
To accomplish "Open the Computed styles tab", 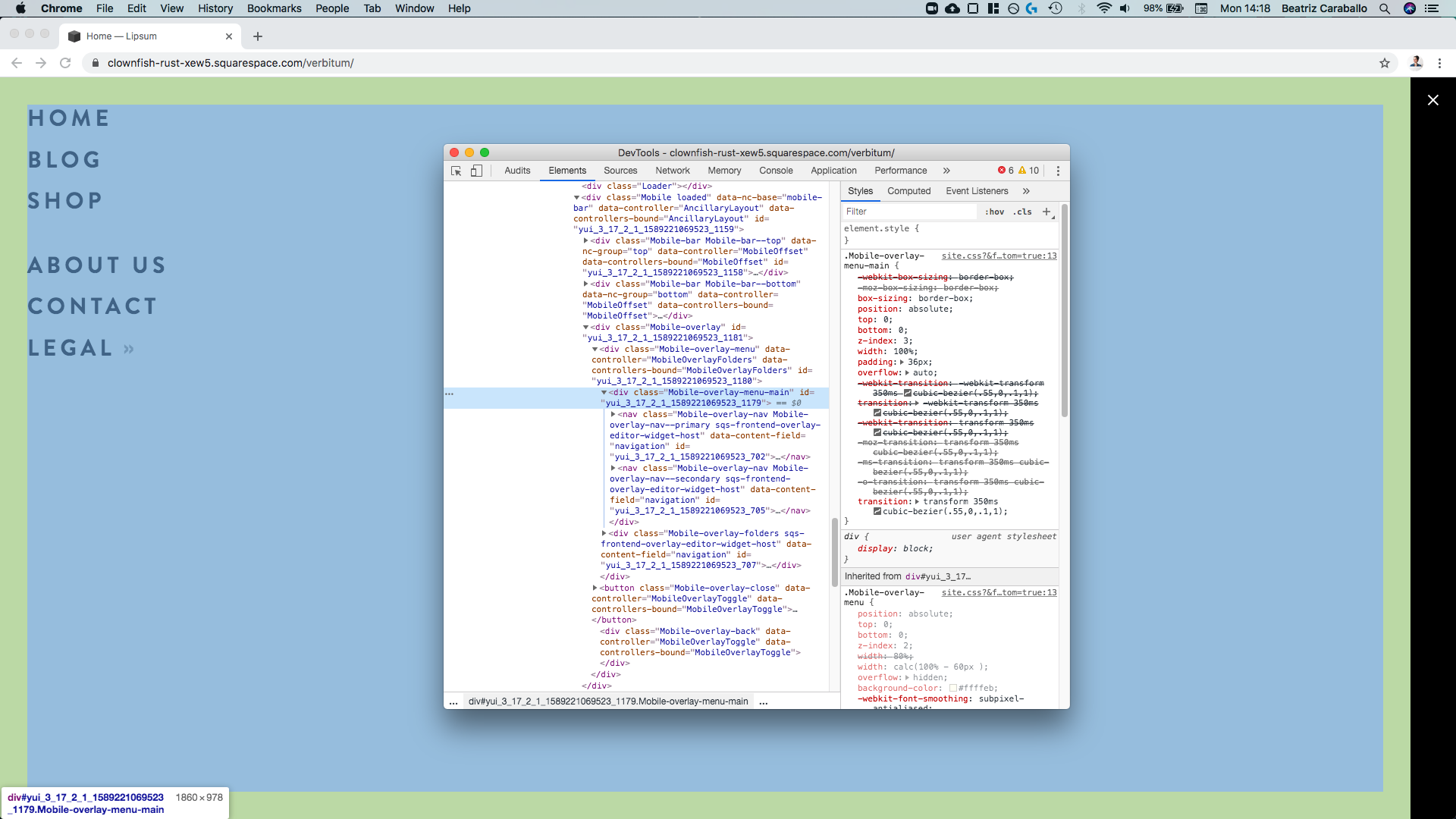I will (x=908, y=191).
